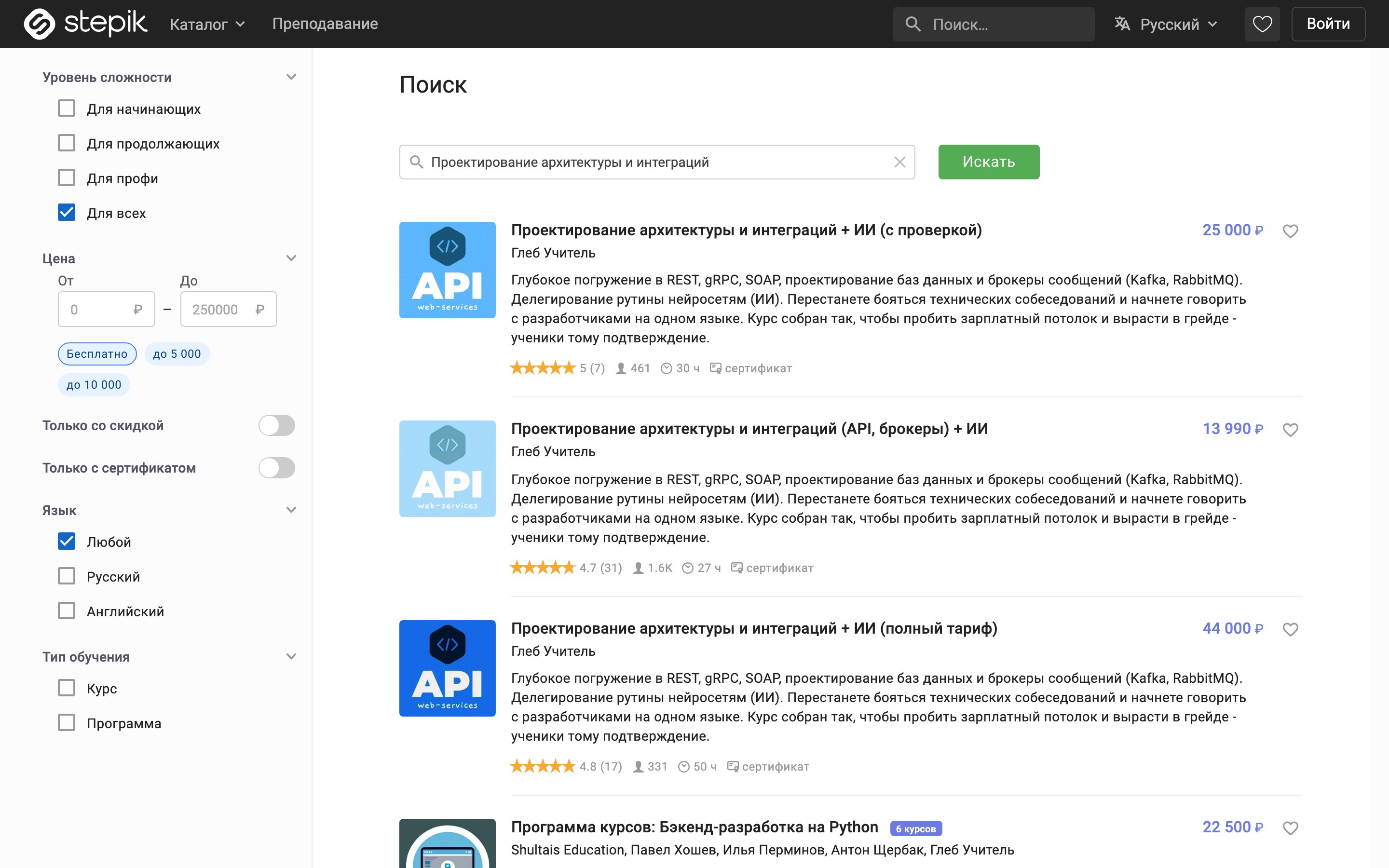Viewport: 1389px width, 868px height.
Task: Add the 22 500 ₽ program to wishlist
Action: [1290, 828]
